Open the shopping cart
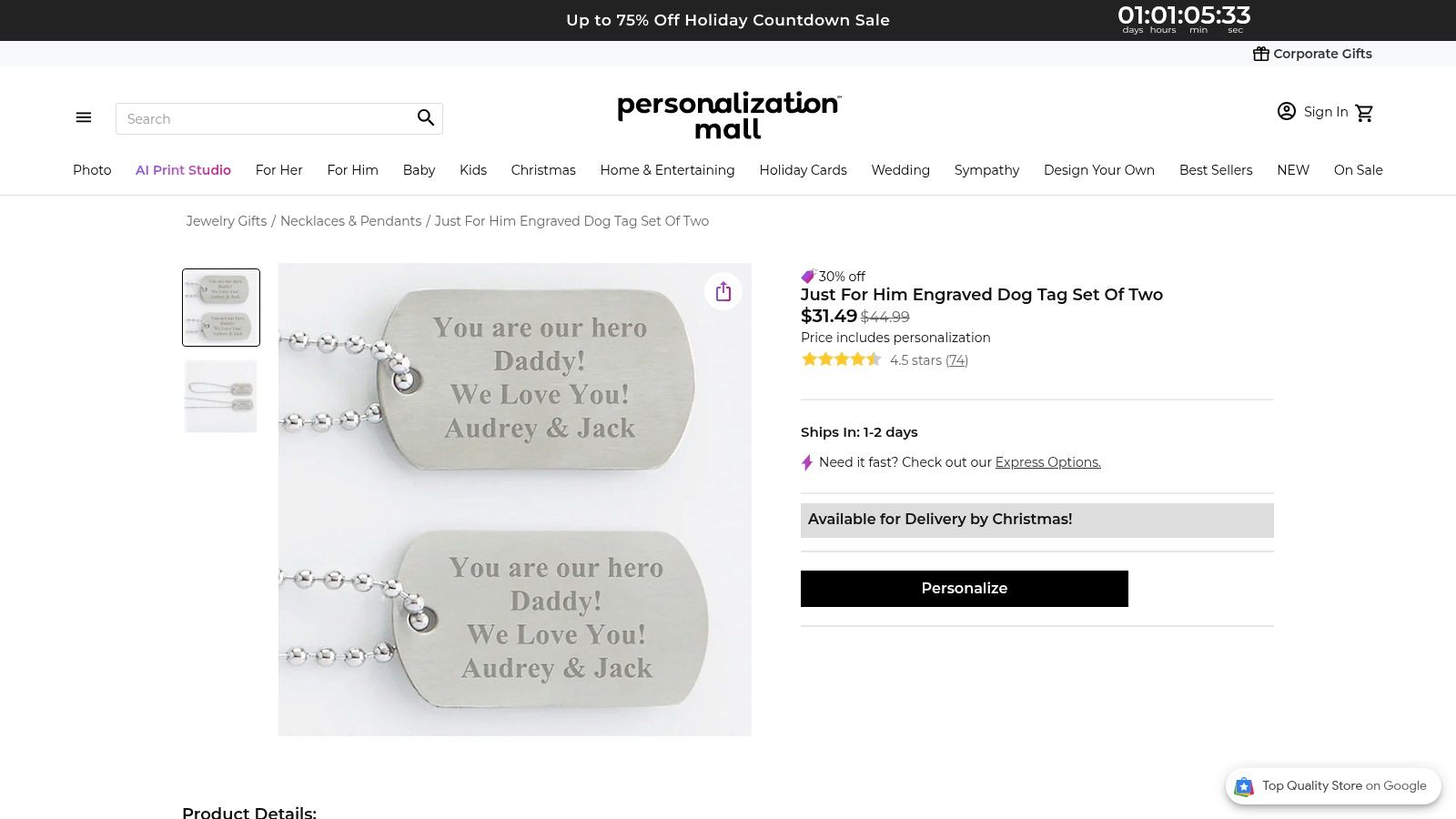1456x819 pixels. pos(1365,112)
